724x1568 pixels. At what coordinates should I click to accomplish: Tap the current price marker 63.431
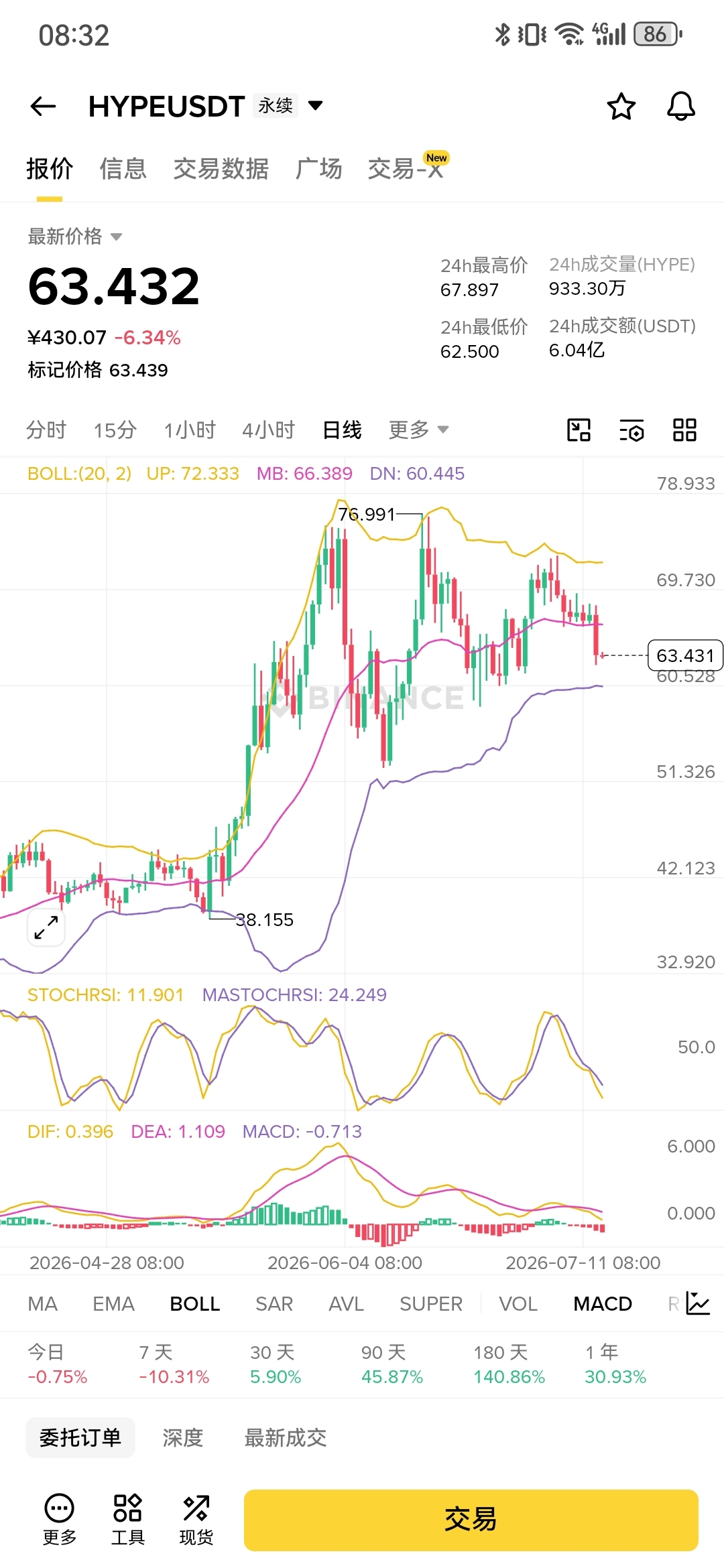click(x=685, y=655)
